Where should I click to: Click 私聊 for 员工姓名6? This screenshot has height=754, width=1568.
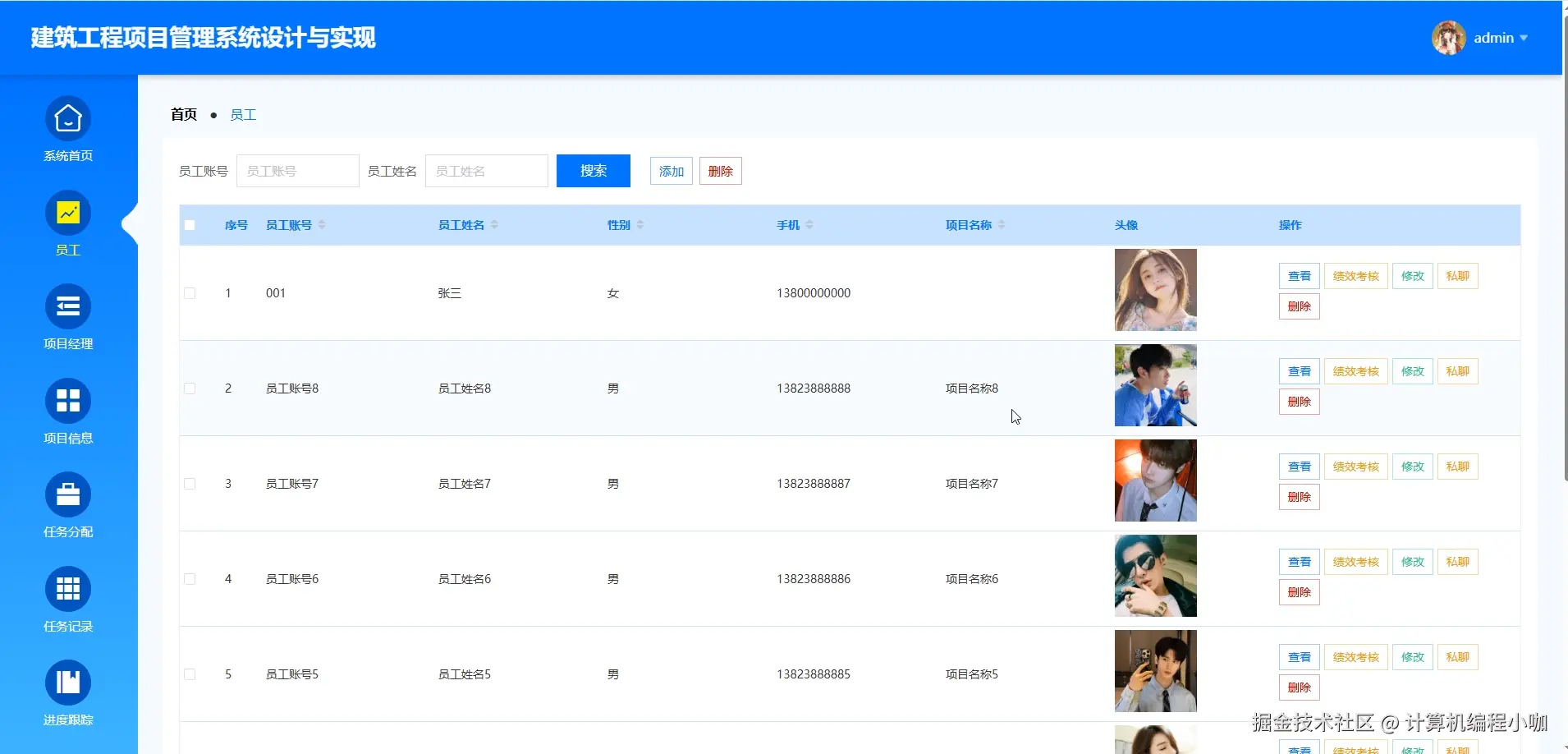point(1458,562)
